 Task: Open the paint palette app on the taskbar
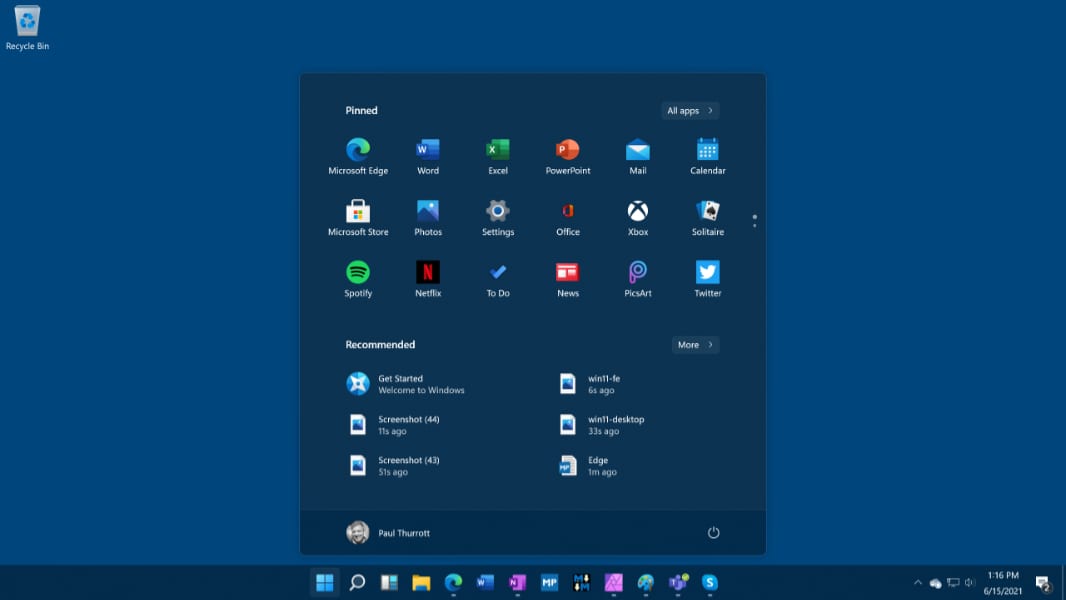[x=645, y=582]
